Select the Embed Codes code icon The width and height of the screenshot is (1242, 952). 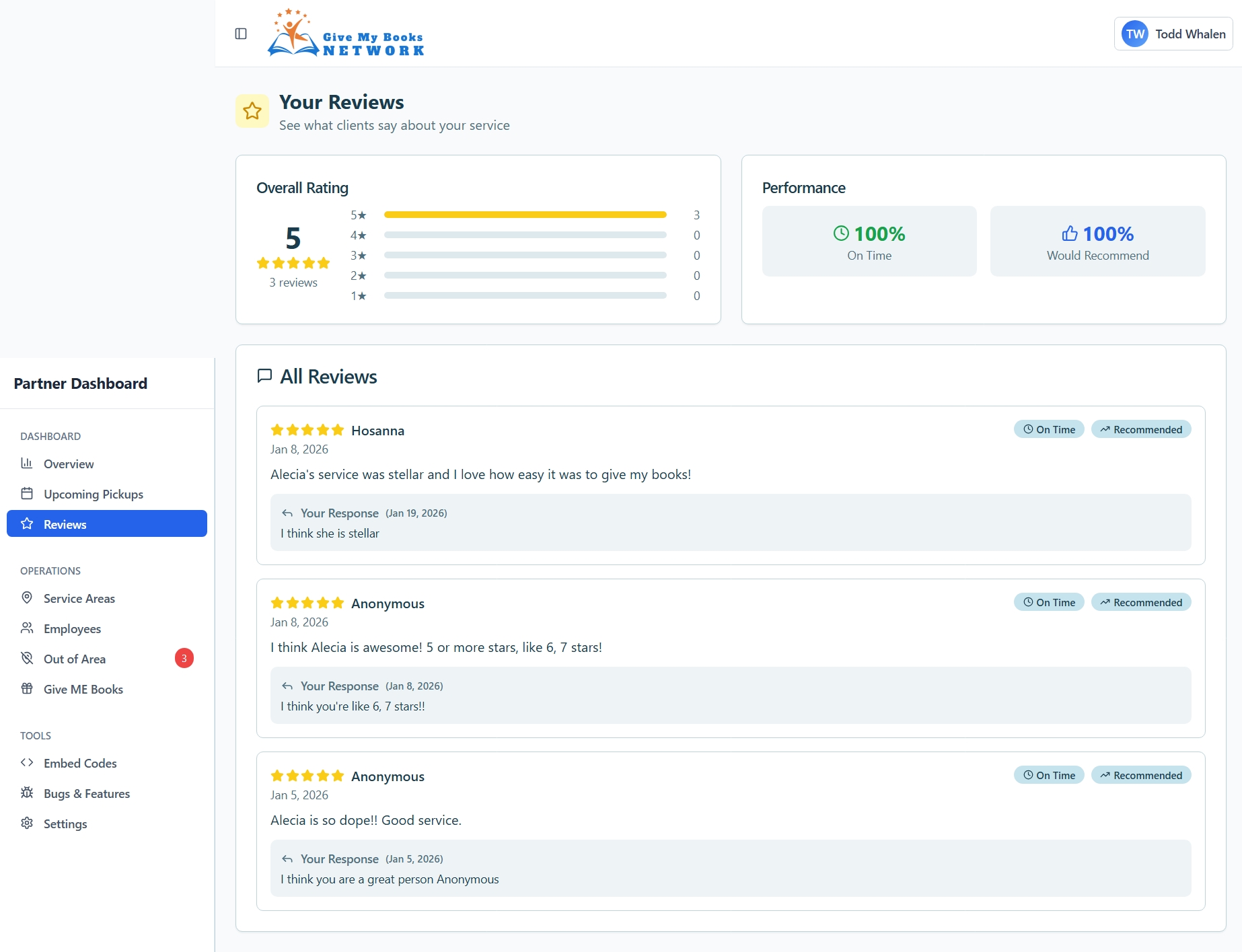click(x=28, y=763)
